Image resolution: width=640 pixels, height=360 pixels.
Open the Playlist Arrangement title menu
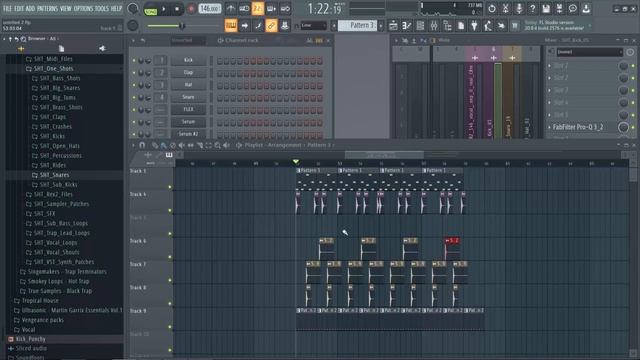click(x=288, y=145)
